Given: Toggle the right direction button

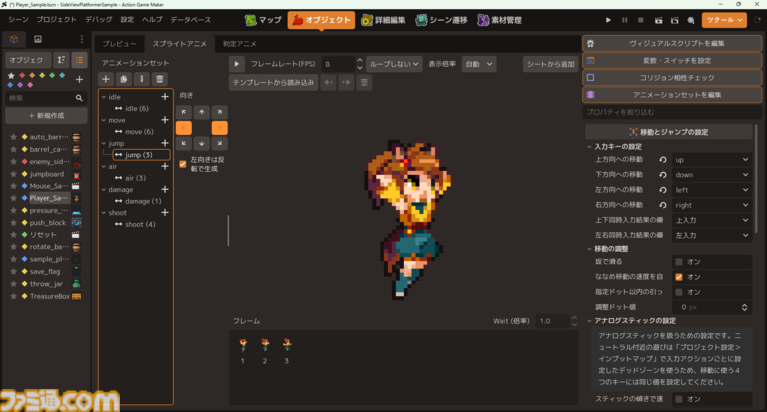Looking at the screenshot, I should (x=220, y=128).
